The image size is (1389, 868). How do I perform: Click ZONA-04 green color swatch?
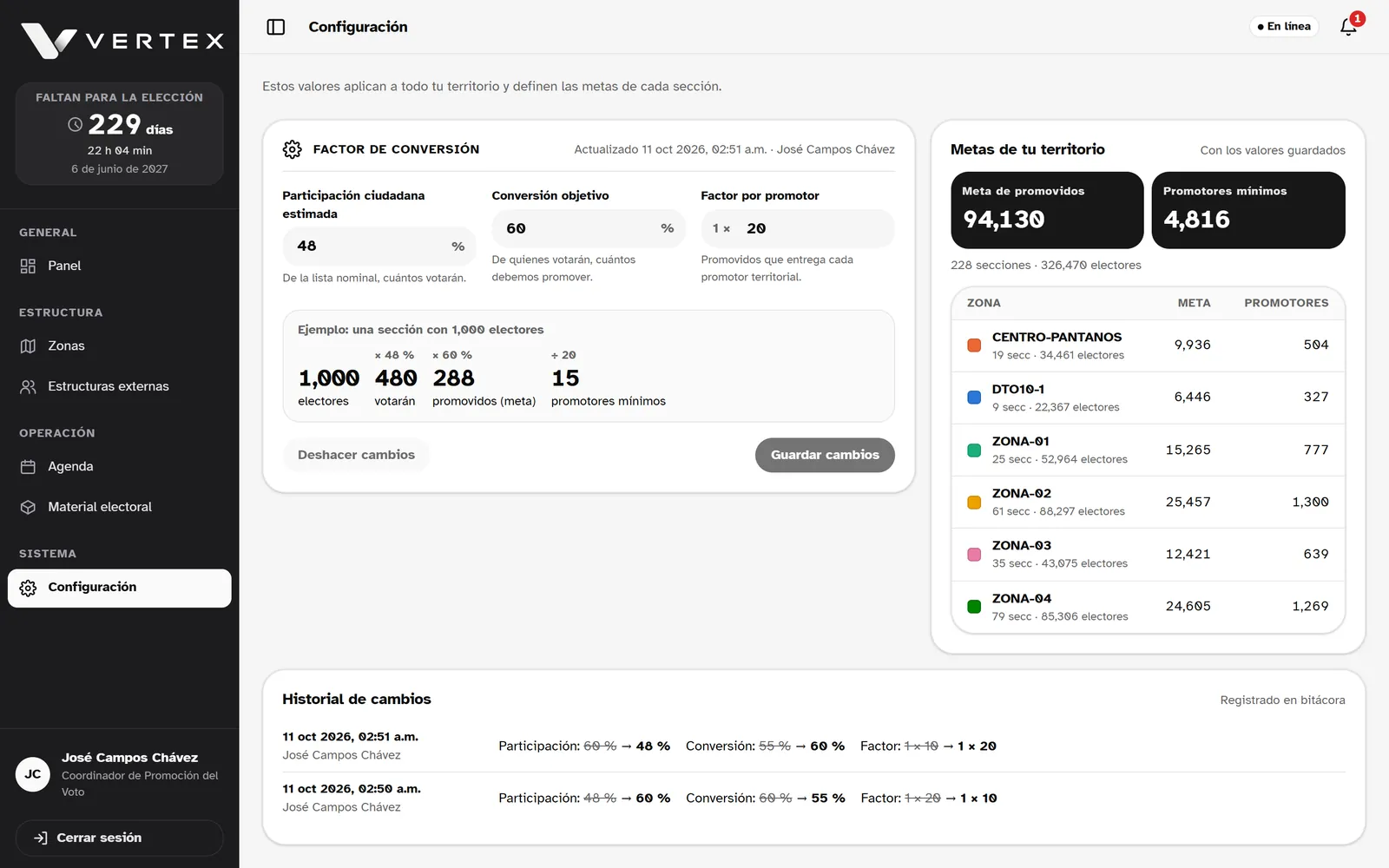[974, 607]
